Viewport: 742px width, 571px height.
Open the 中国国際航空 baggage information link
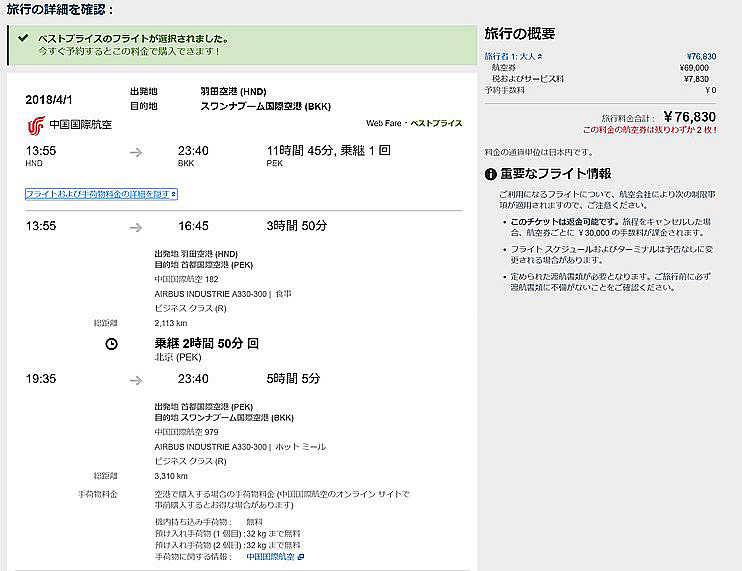[271, 557]
